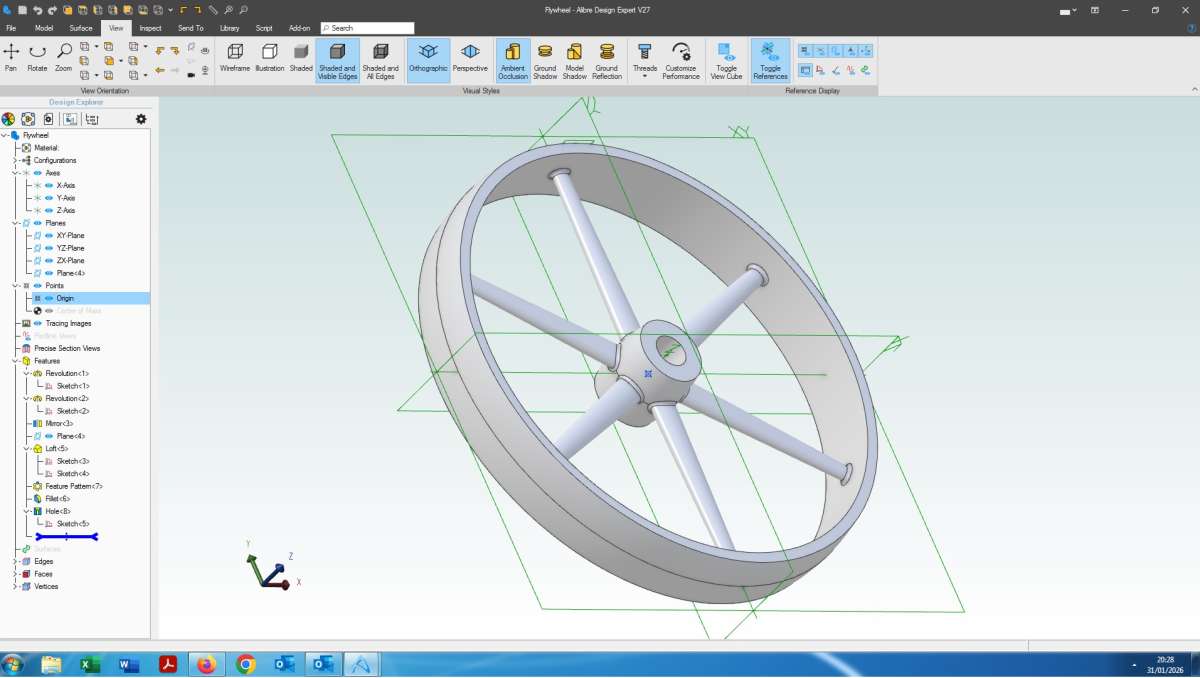Select Shaded and All Edges style
Viewport: 1200px width, 678px height.
(381, 60)
